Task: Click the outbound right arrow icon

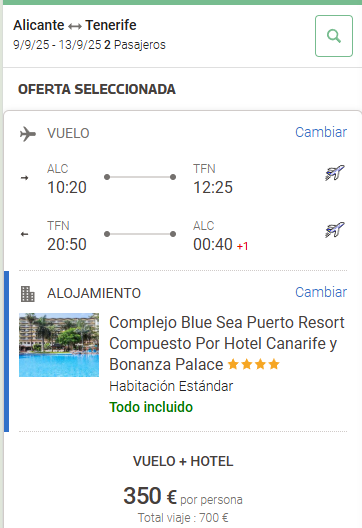Action: click(25, 178)
